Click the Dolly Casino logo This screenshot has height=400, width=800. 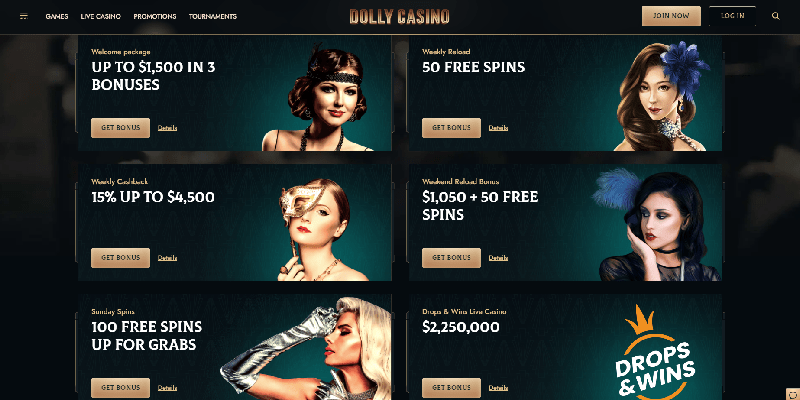point(399,17)
